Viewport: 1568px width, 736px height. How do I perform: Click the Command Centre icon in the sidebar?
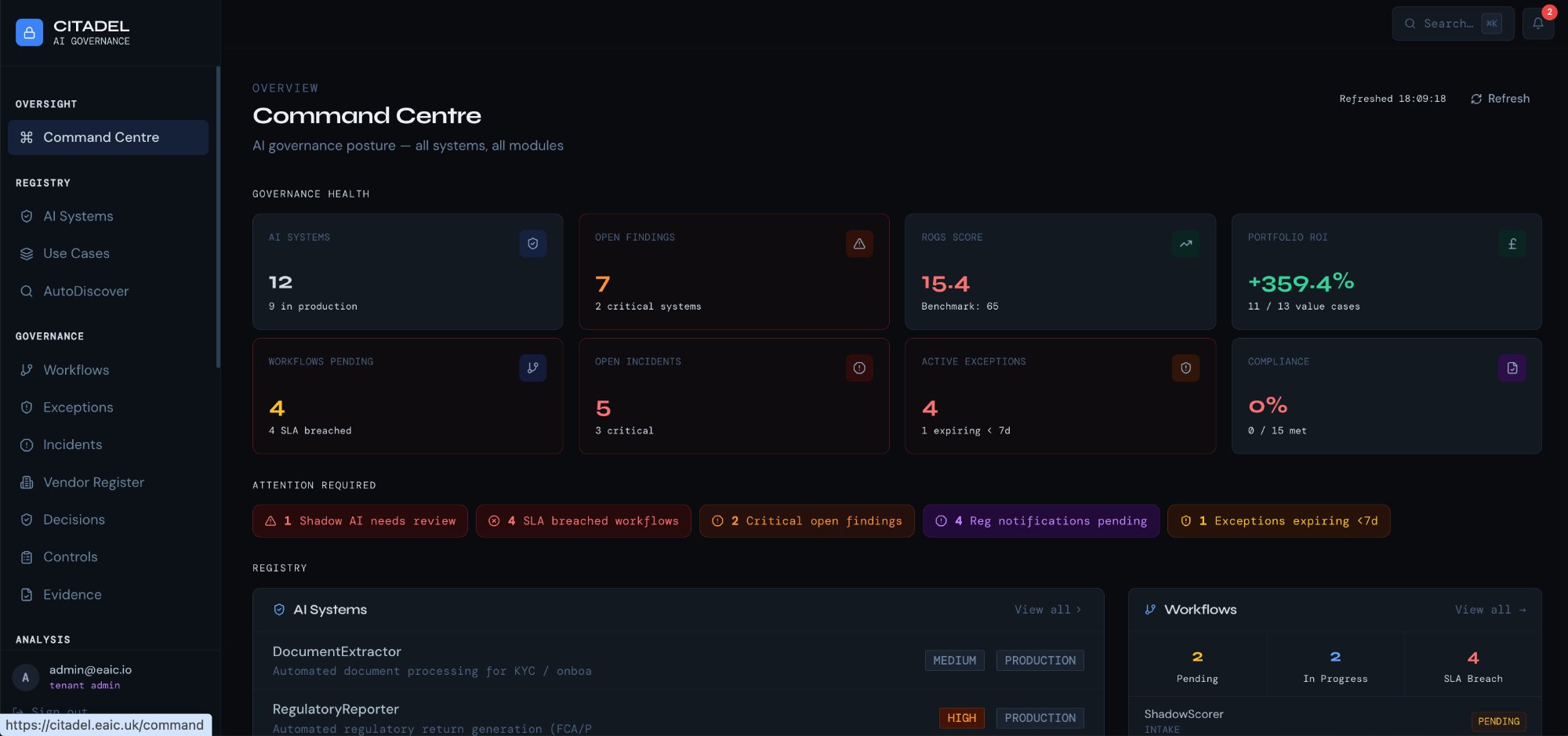click(27, 137)
